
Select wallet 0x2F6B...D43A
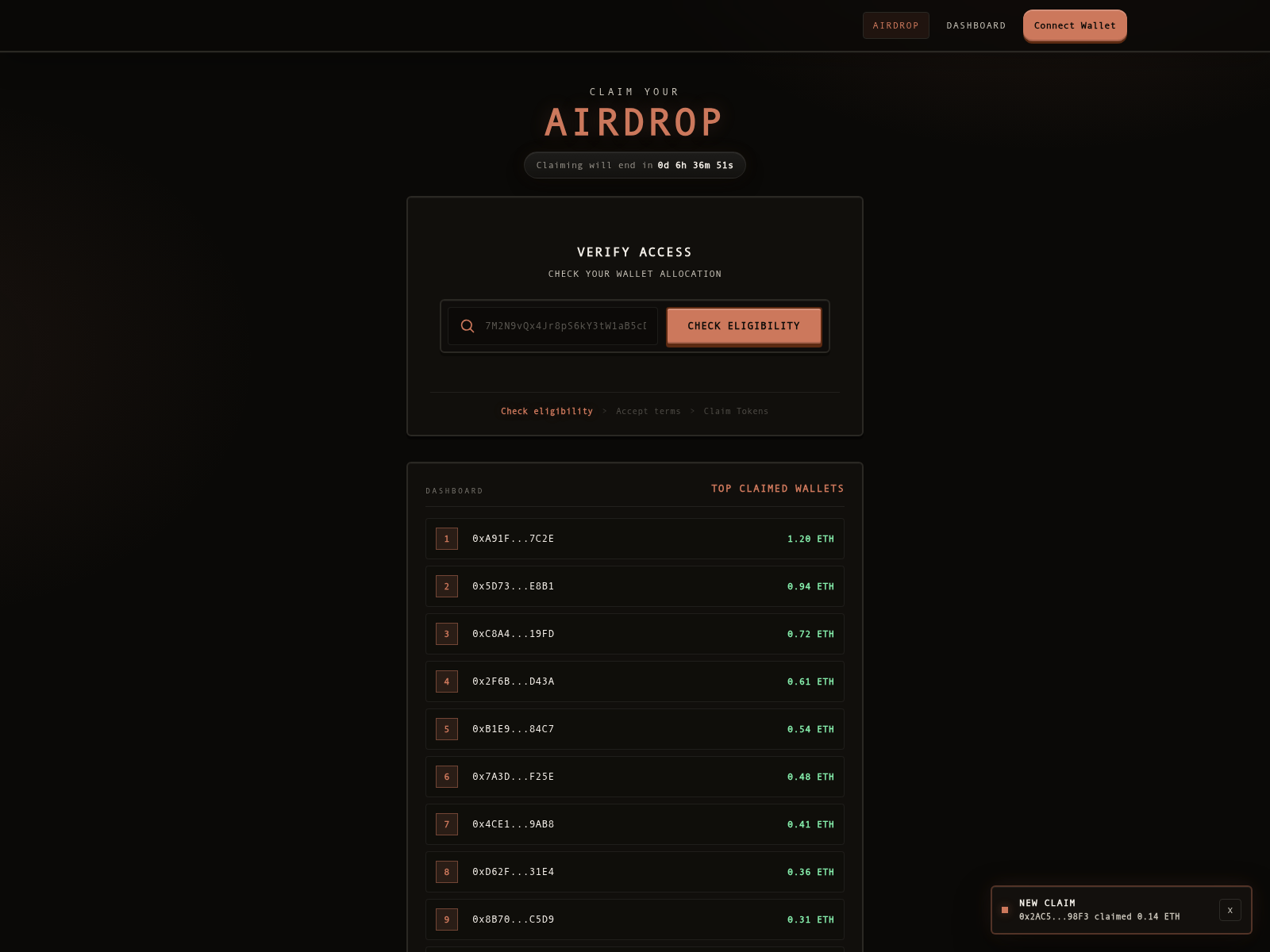(x=514, y=681)
